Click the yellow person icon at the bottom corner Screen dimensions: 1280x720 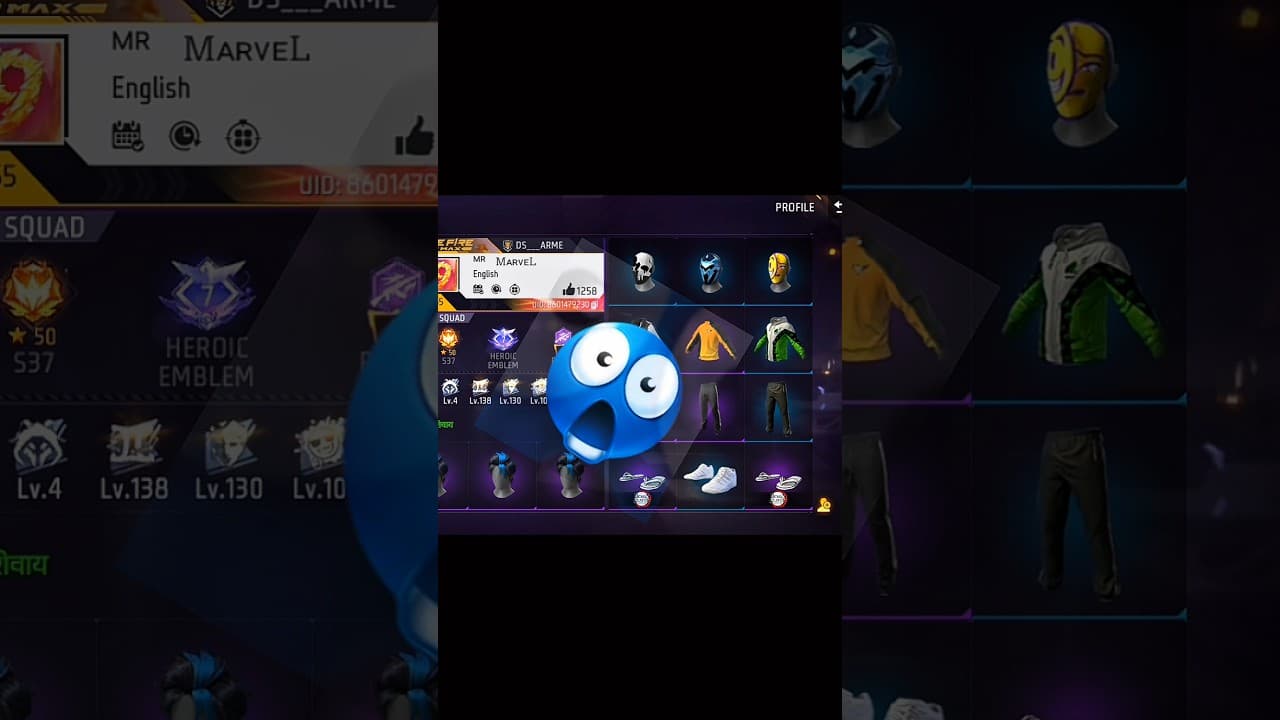point(823,505)
